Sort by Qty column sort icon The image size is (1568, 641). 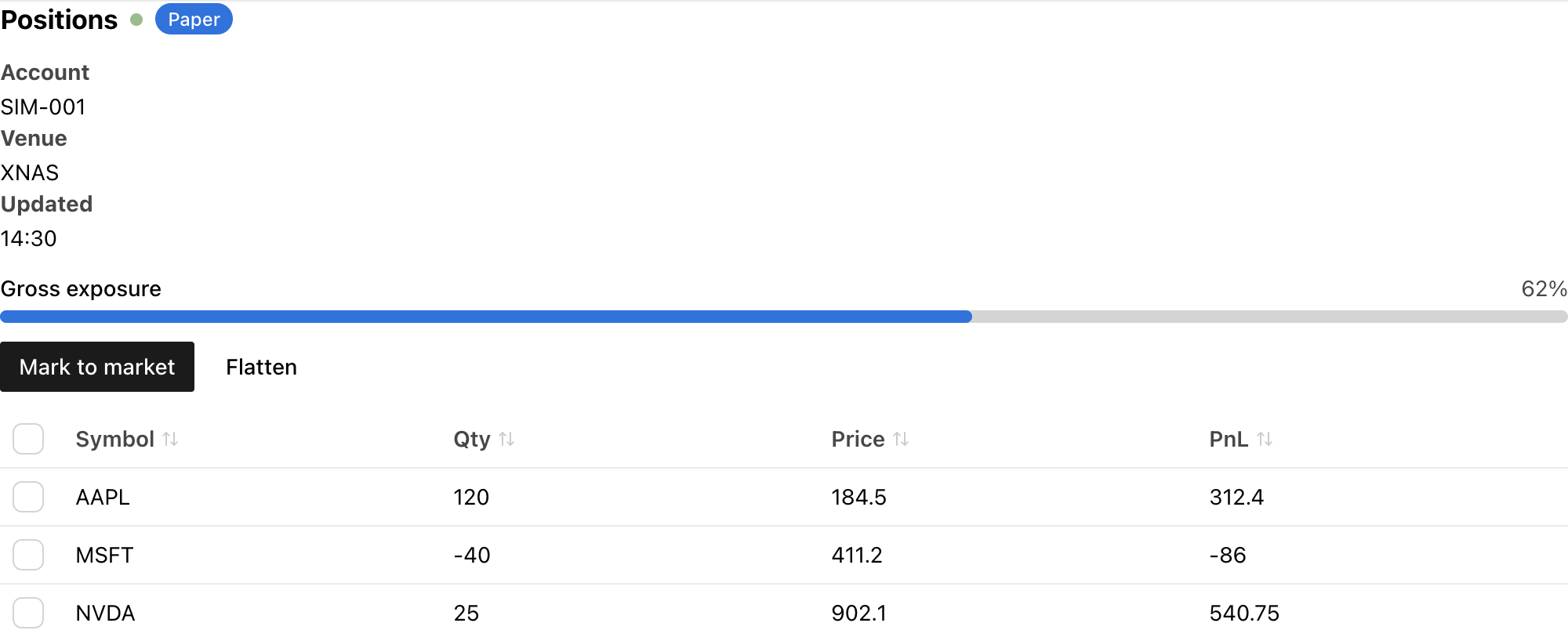506,439
